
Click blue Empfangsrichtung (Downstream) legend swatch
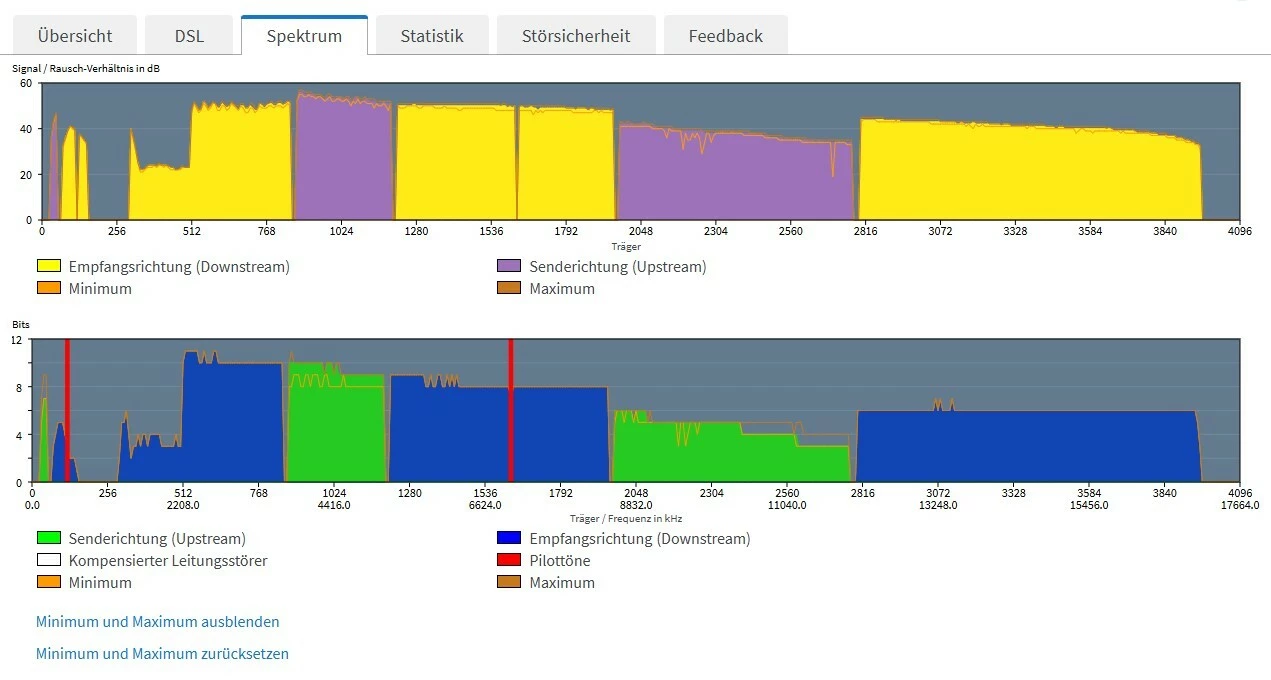pos(509,539)
